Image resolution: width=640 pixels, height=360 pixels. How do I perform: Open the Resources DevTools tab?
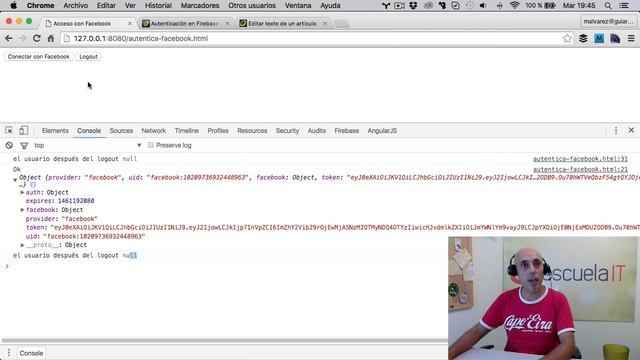click(252, 131)
